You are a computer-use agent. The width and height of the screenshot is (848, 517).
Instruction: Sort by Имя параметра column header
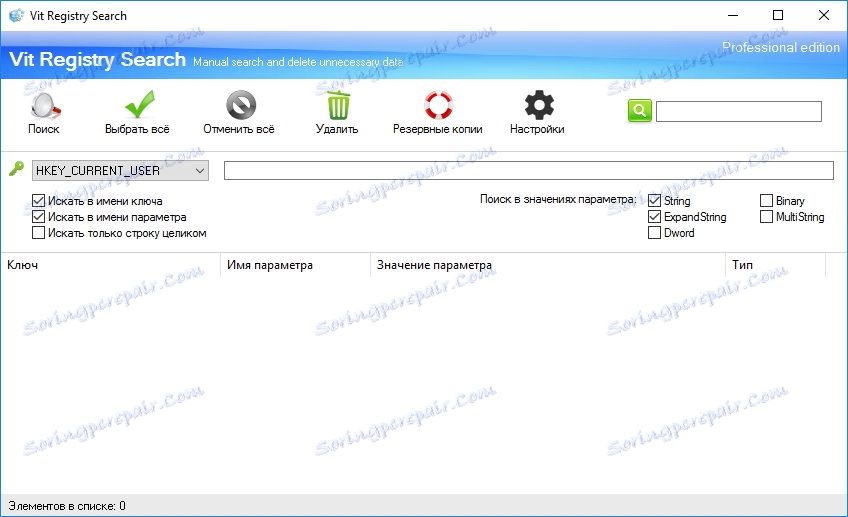coord(295,265)
